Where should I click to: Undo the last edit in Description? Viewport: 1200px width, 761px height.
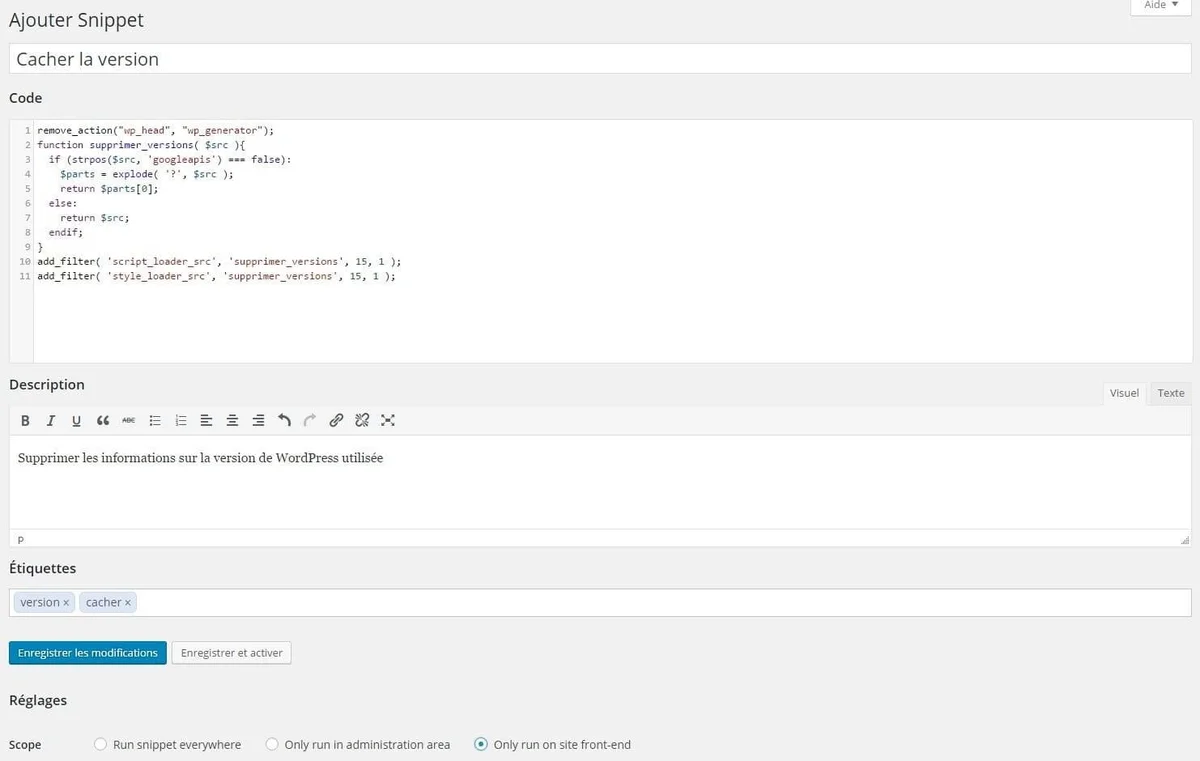coord(284,421)
